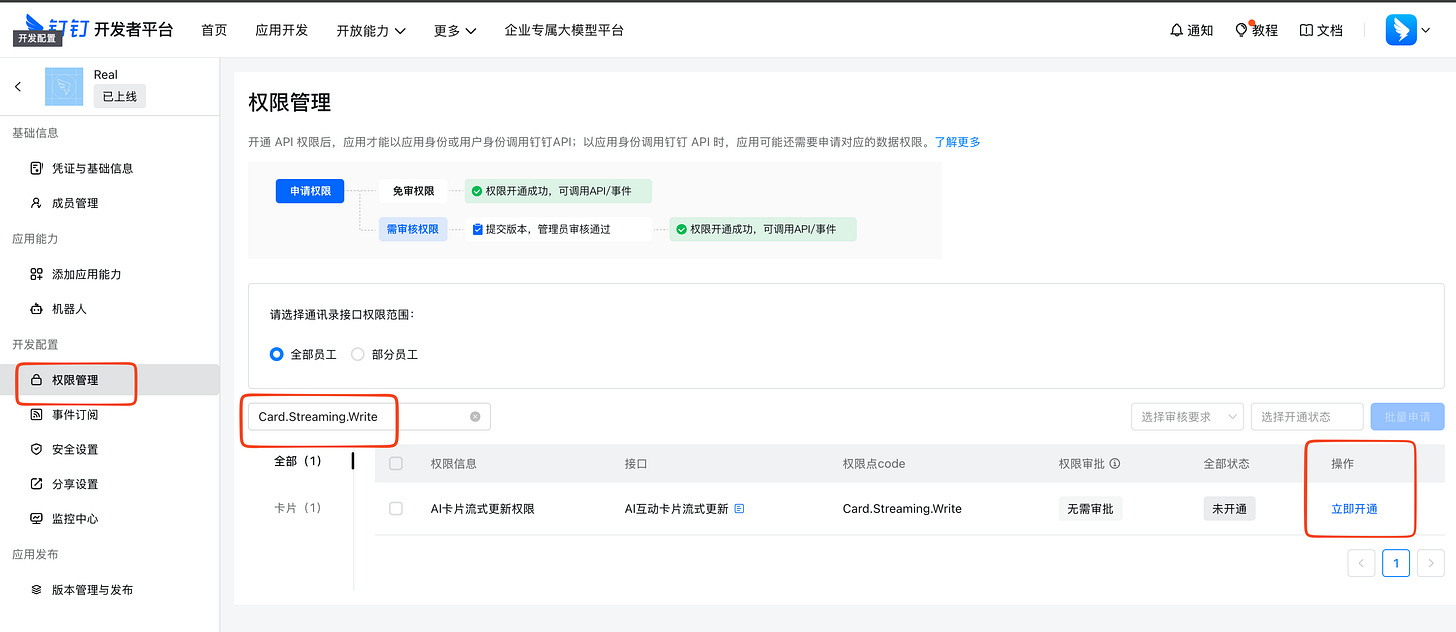This screenshot has height=632, width=1456.
Task: Click the 成员管理 person icon
Action: [x=37, y=203]
